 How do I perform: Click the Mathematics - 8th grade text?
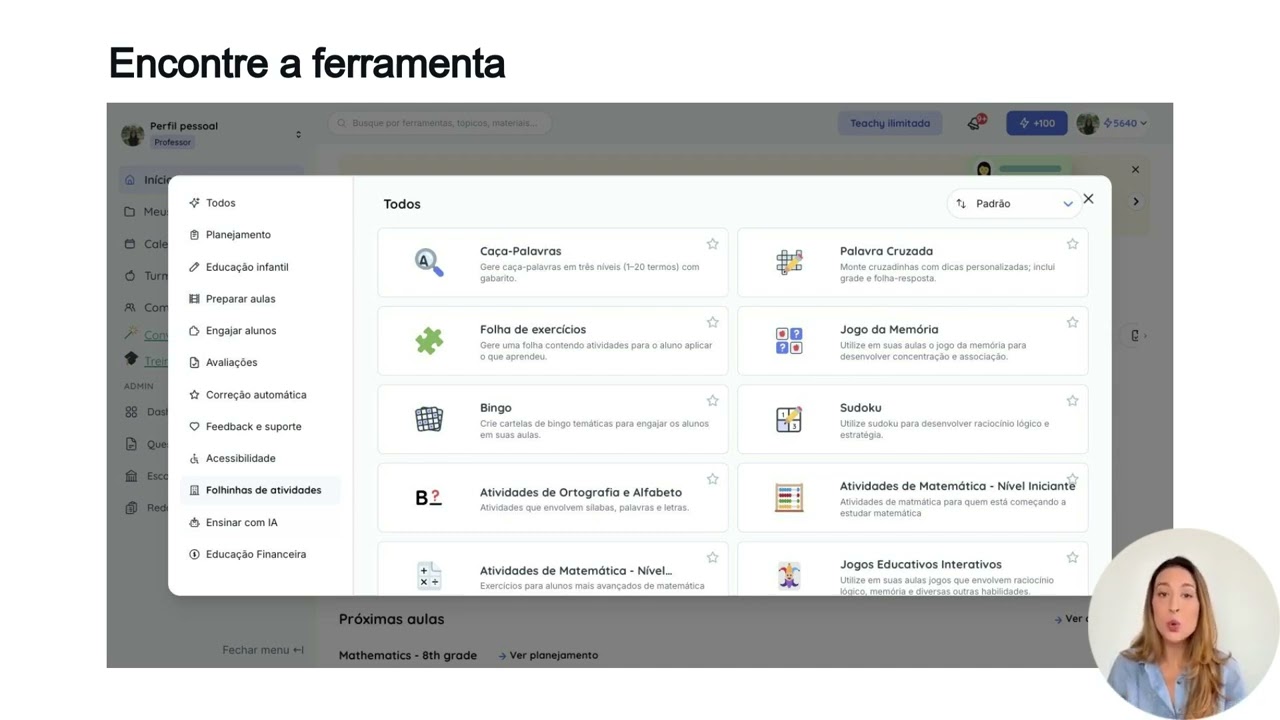(408, 655)
